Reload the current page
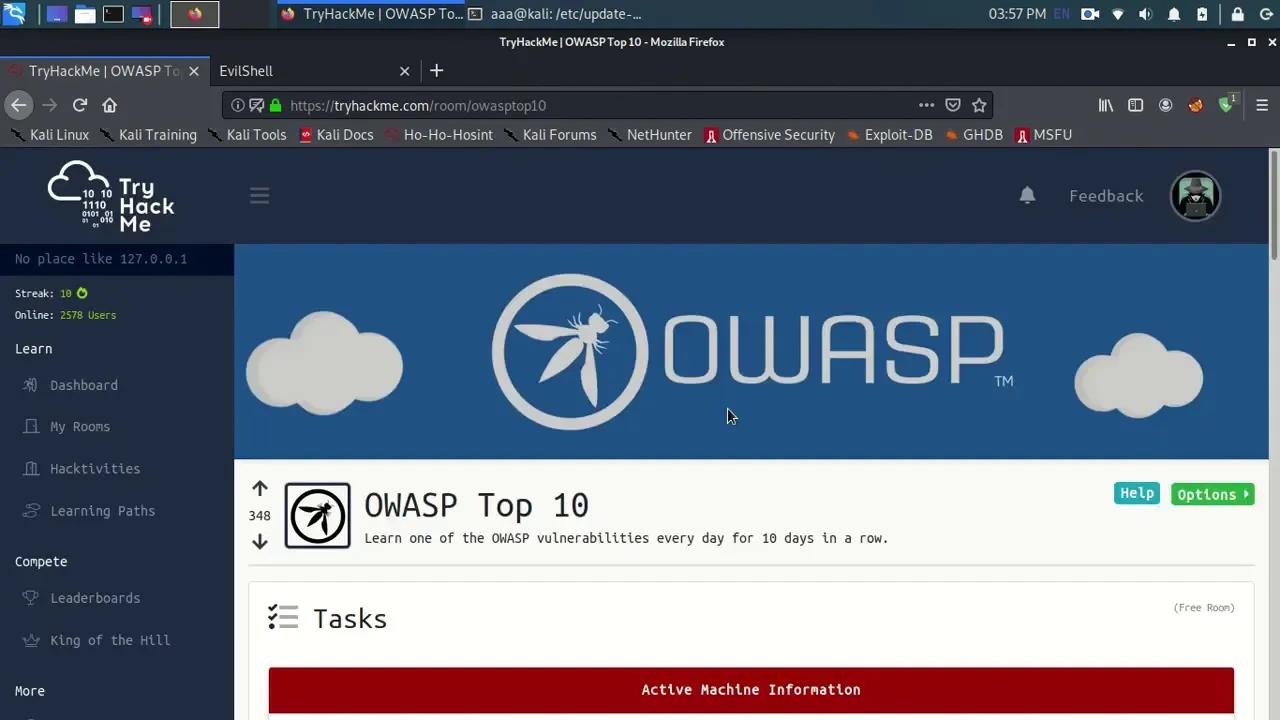 tap(80, 105)
